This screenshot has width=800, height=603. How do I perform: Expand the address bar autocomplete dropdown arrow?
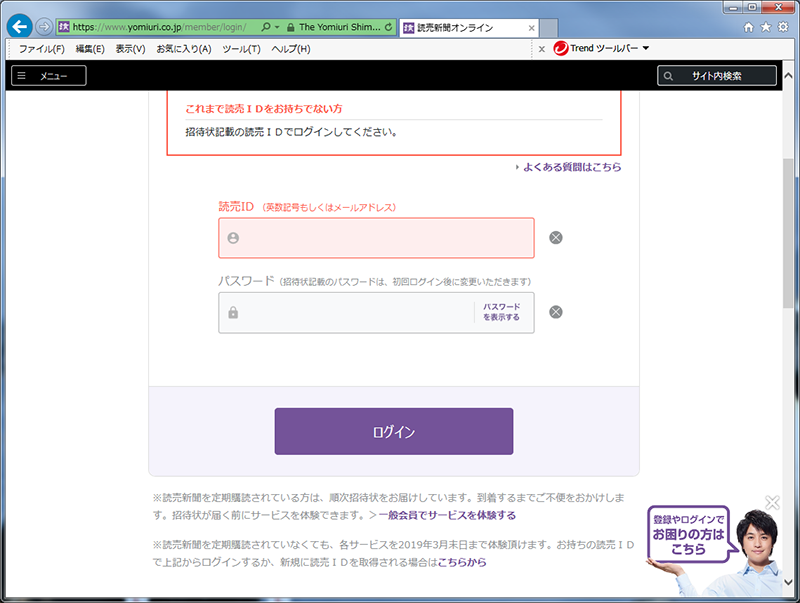[277, 27]
